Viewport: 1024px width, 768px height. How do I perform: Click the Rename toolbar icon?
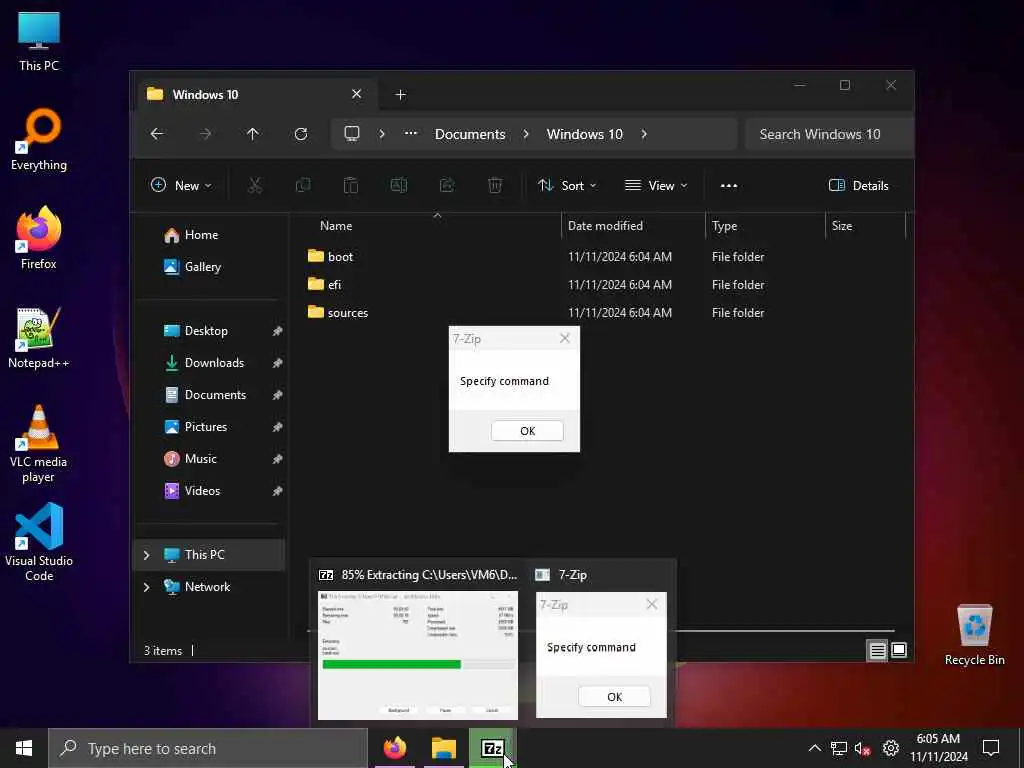click(x=399, y=185)
